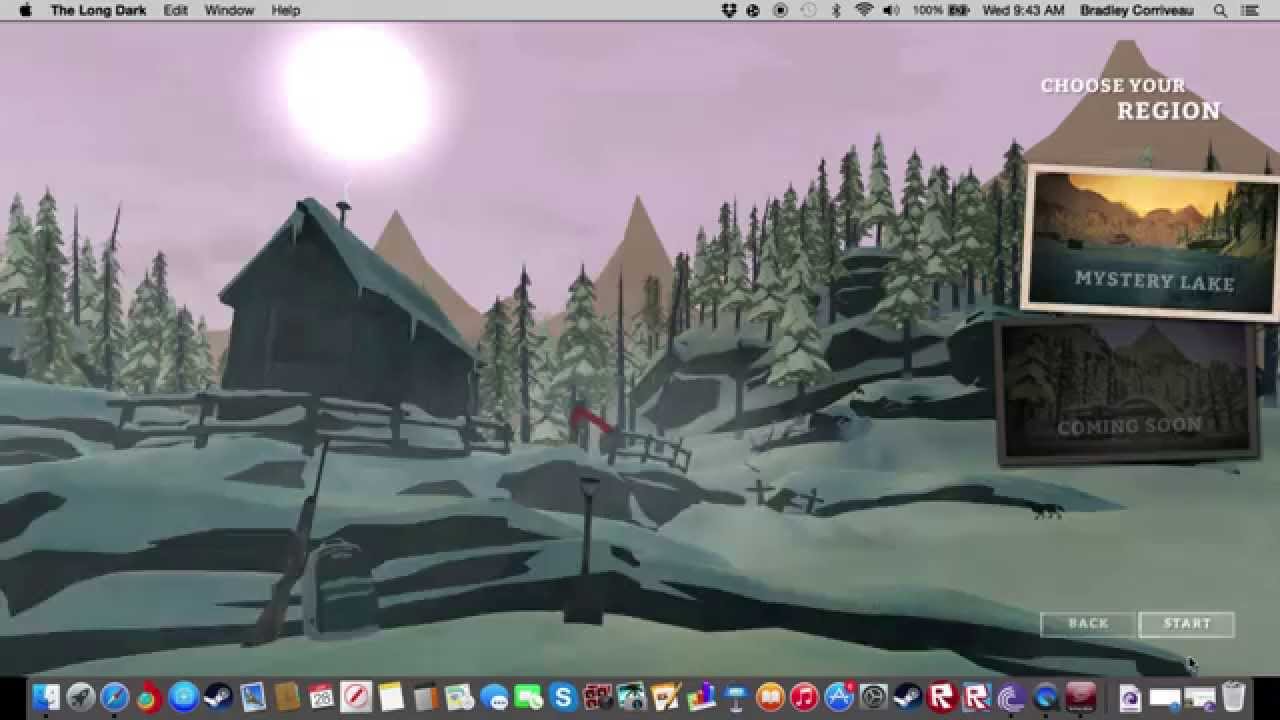
Task: Select the Mystery Lake region card
Action: [x=1152, y=243]
